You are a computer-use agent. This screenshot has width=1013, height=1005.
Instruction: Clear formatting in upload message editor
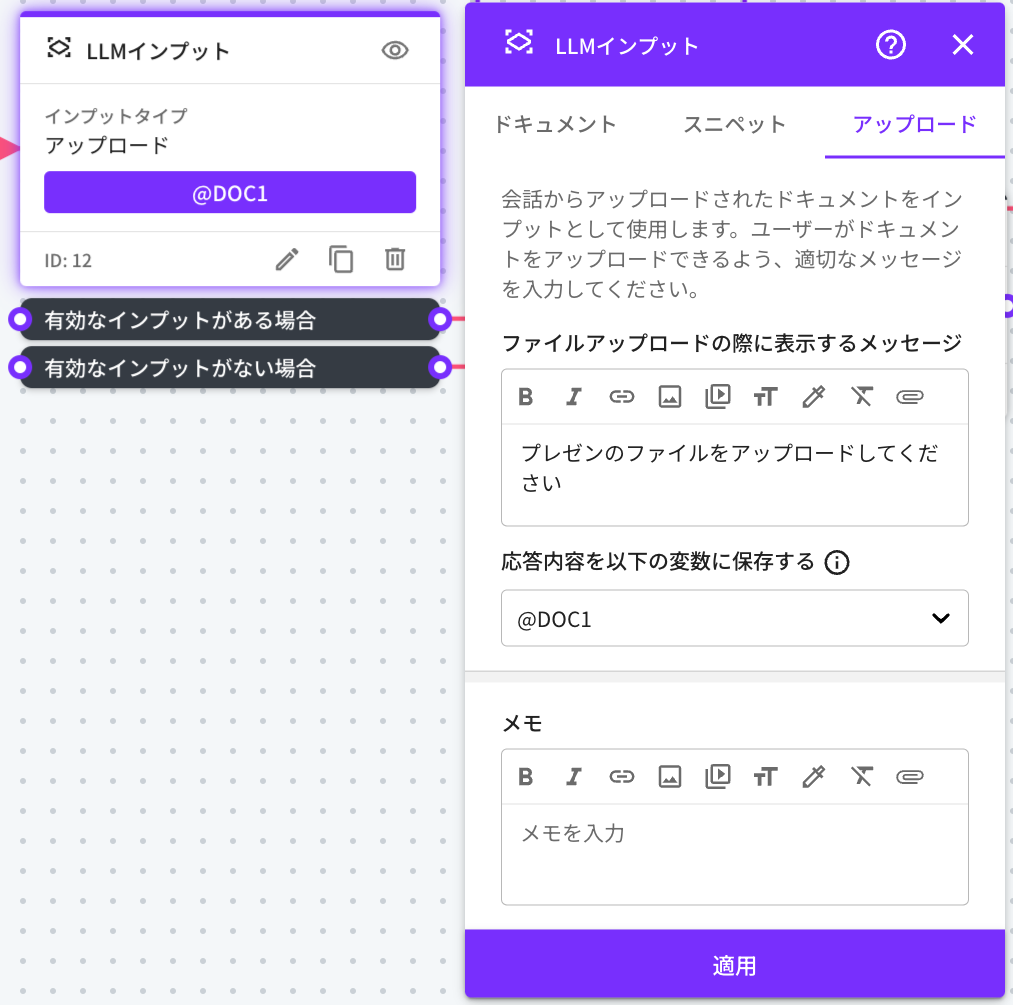[861, 397]
